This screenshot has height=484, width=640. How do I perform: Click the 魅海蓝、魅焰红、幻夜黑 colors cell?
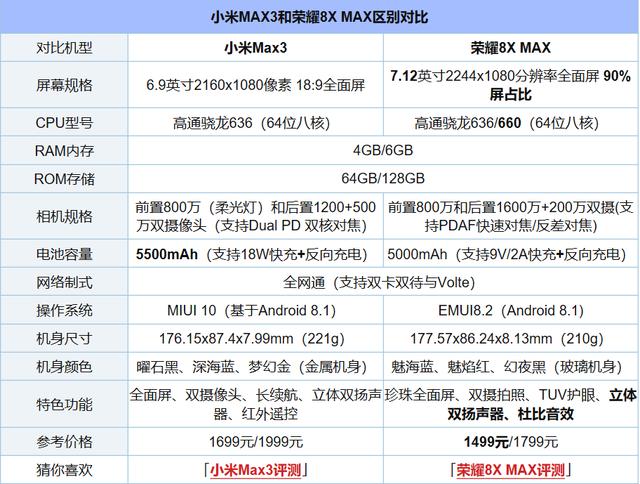(x=511, y=367)
